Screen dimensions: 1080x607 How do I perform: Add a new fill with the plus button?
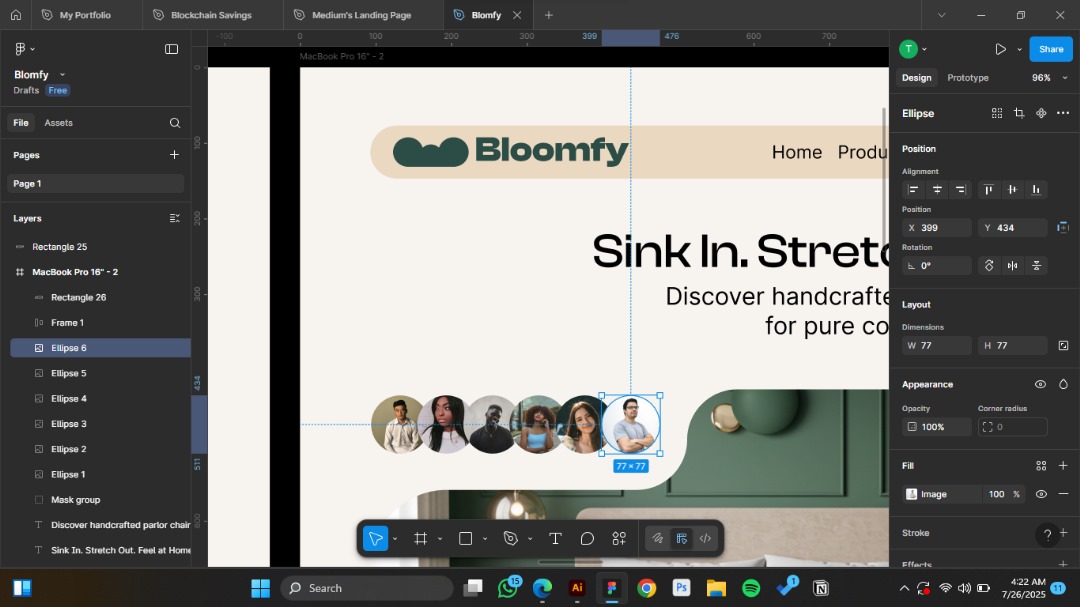pos(1063,466)
